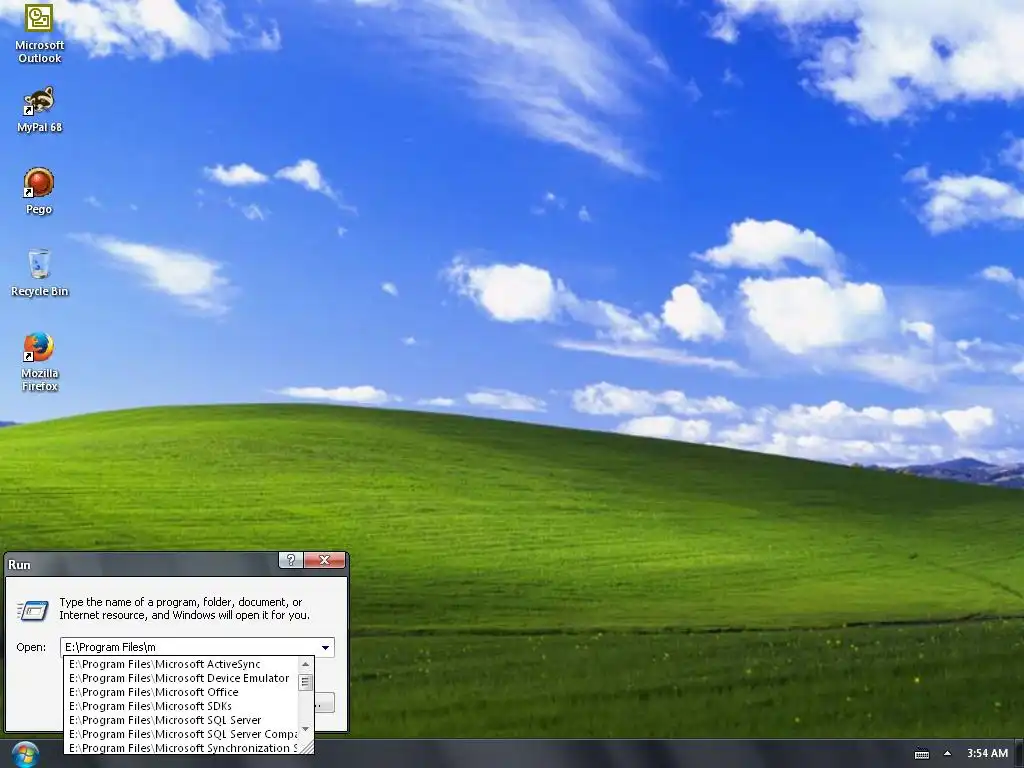This screenshot has width=1024, height=768.
Task: Choose E:\Program Files\Microsoft SDKs suggestion
Action: [182, 706]
